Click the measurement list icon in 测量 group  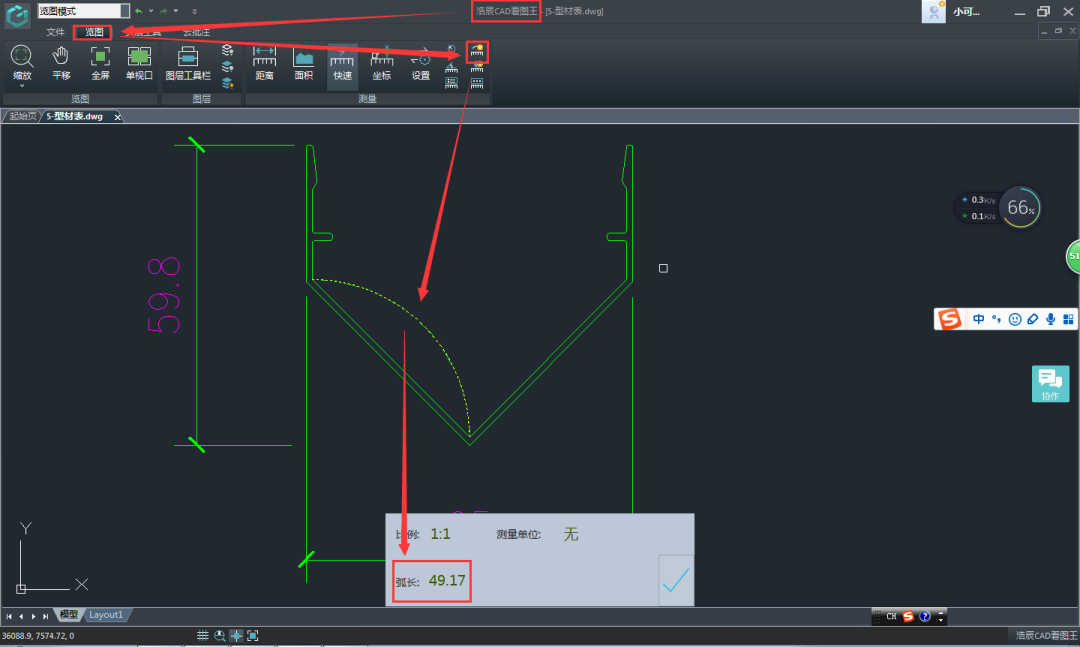[x=451, y=83]
